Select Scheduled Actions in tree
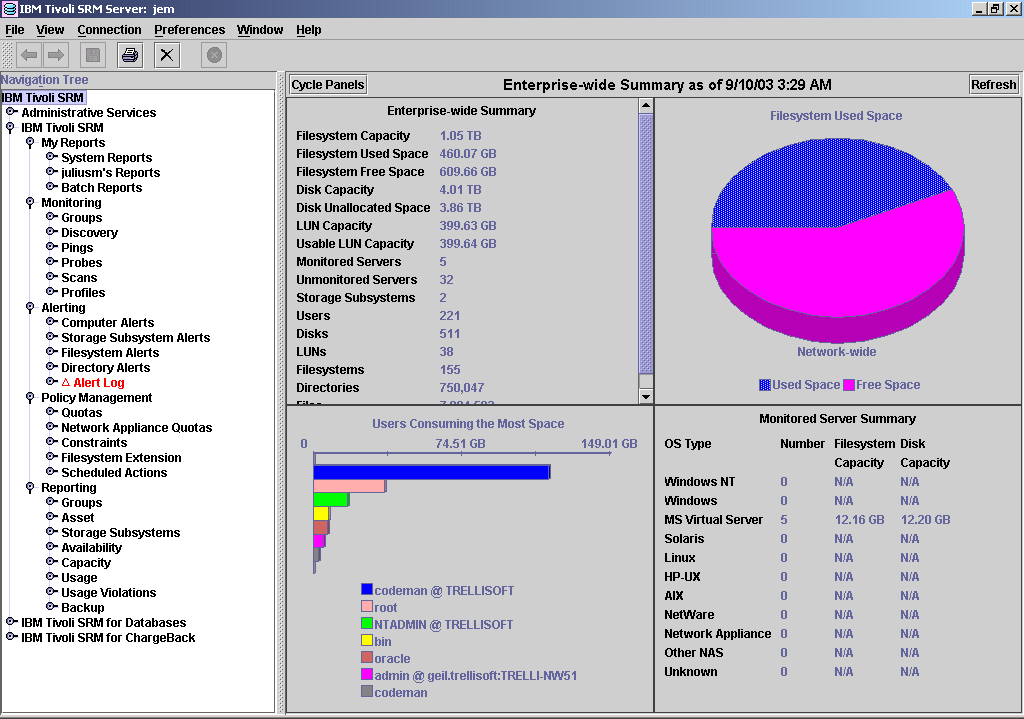1024x719 pixels. coord(114,473)
